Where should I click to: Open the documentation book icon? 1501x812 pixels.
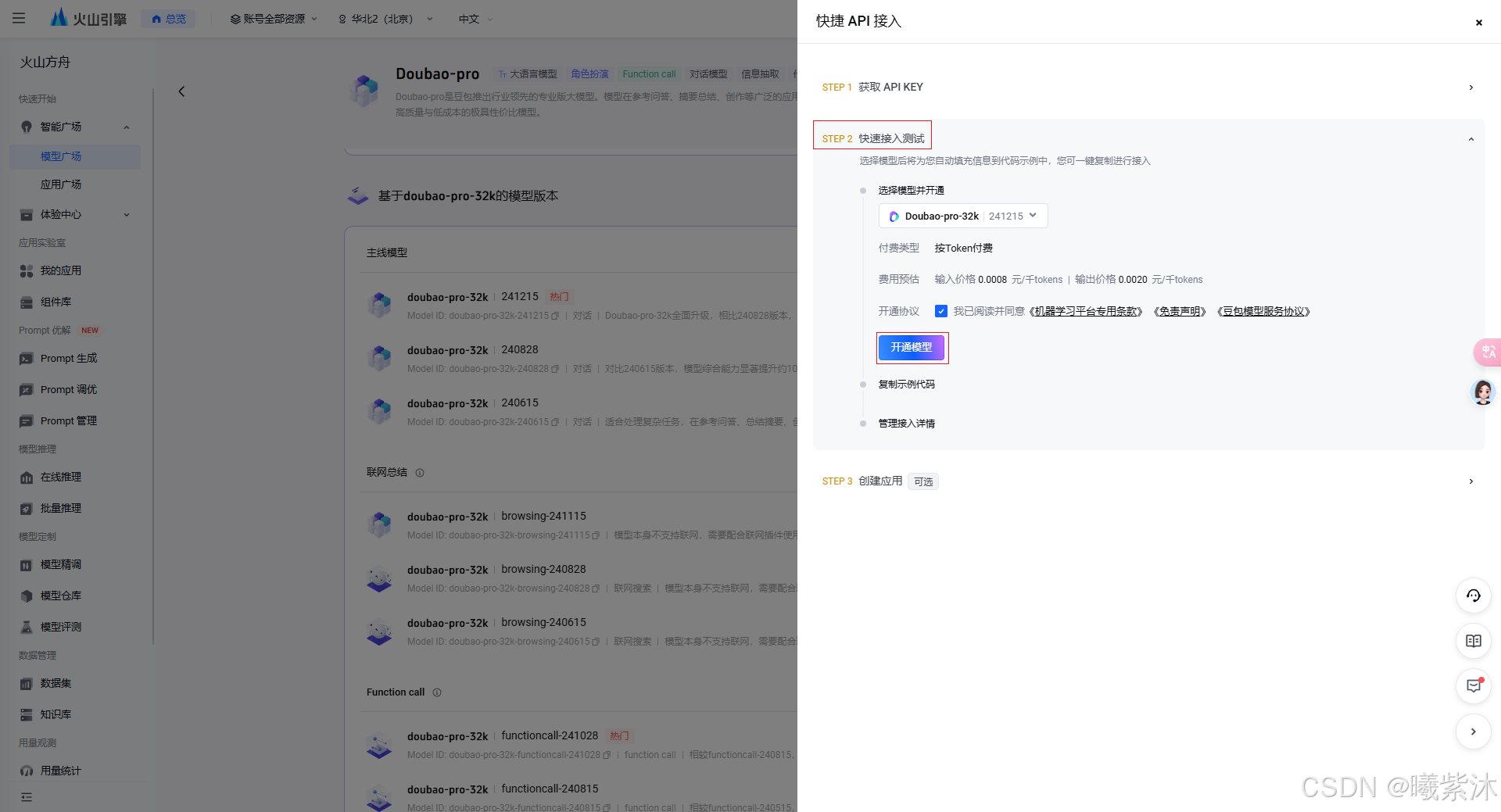tap(1474, 641)
